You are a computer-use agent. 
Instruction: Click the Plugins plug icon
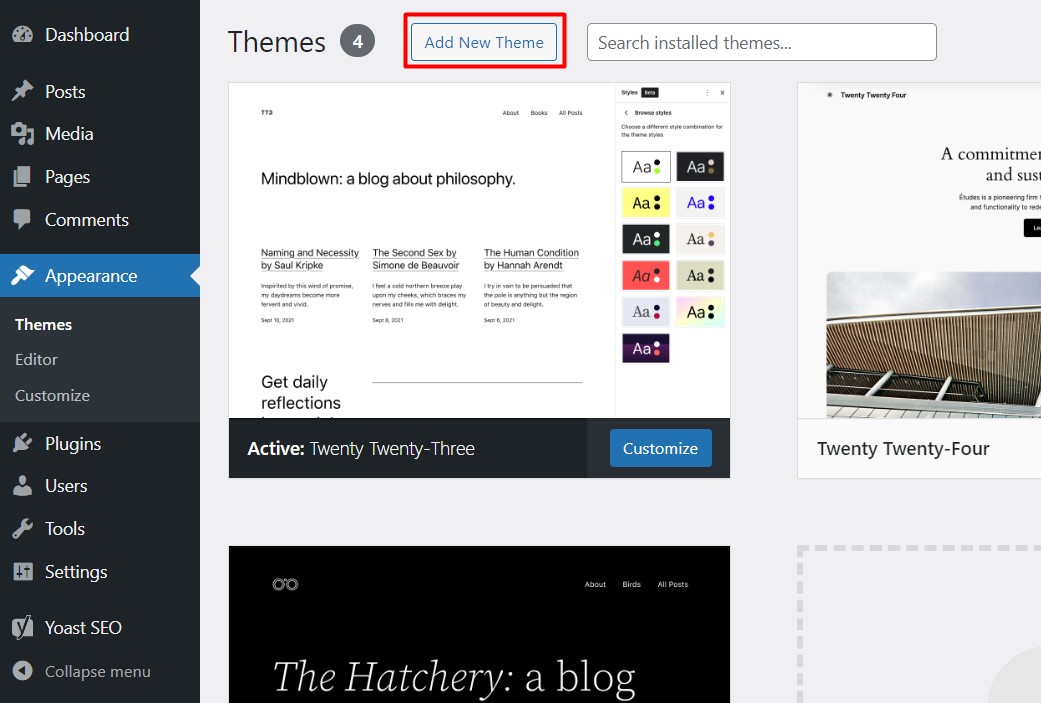point(23,443)
